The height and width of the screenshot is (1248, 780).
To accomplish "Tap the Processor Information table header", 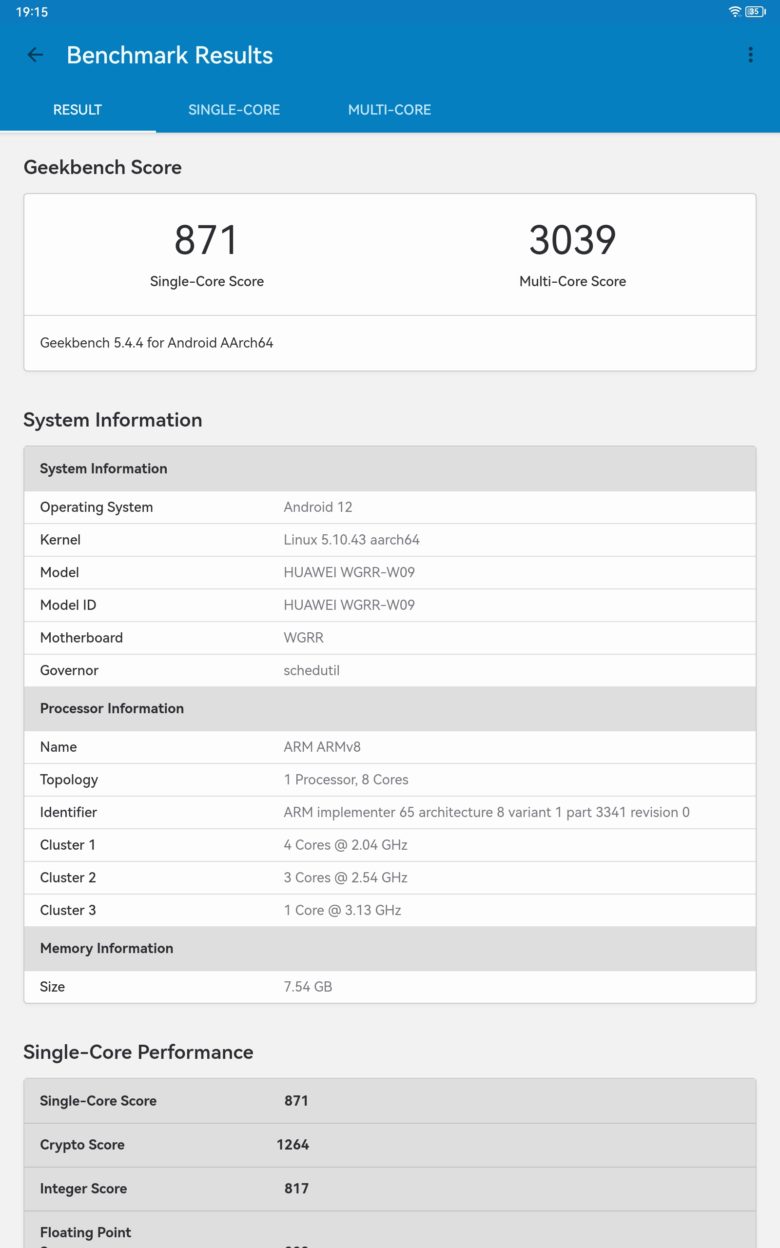I will tap(390, 708).
